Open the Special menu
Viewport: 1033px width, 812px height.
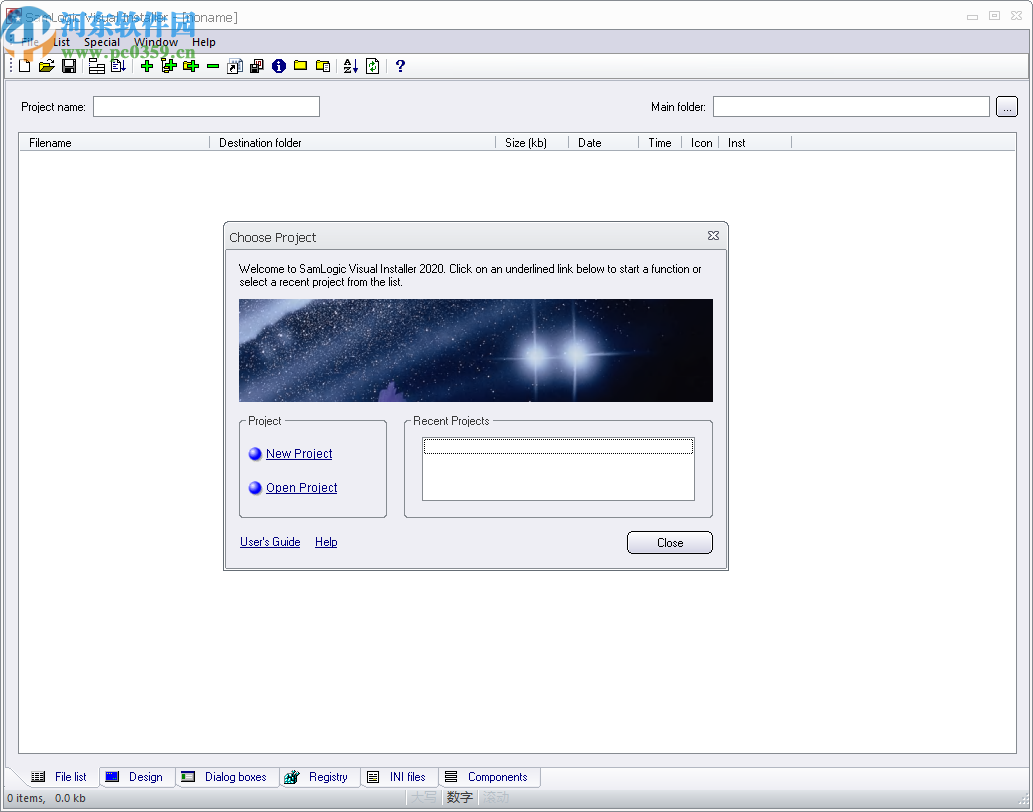pyautogui.click(x=101, y=42)
